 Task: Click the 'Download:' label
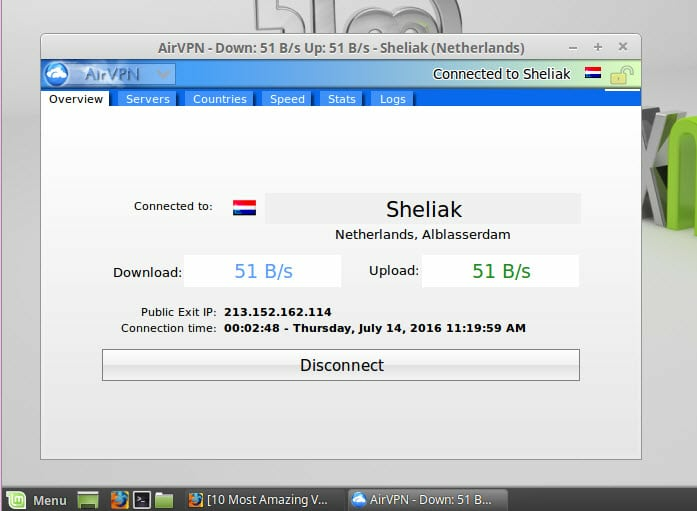[x=148, y=272]
